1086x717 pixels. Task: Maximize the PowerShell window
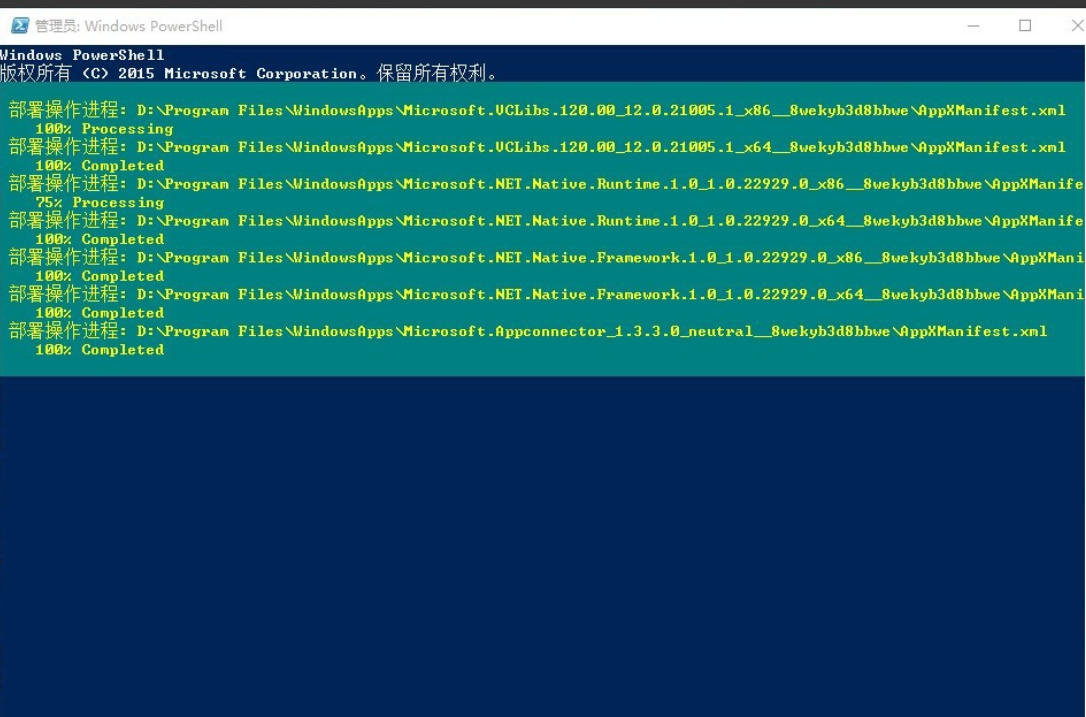[1025, 26]
